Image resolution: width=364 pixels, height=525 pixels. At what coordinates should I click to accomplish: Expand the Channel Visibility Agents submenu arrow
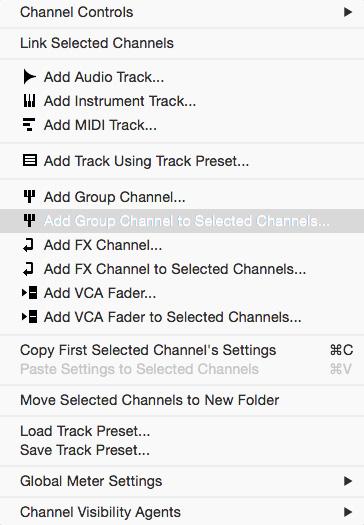coord(348,512)
